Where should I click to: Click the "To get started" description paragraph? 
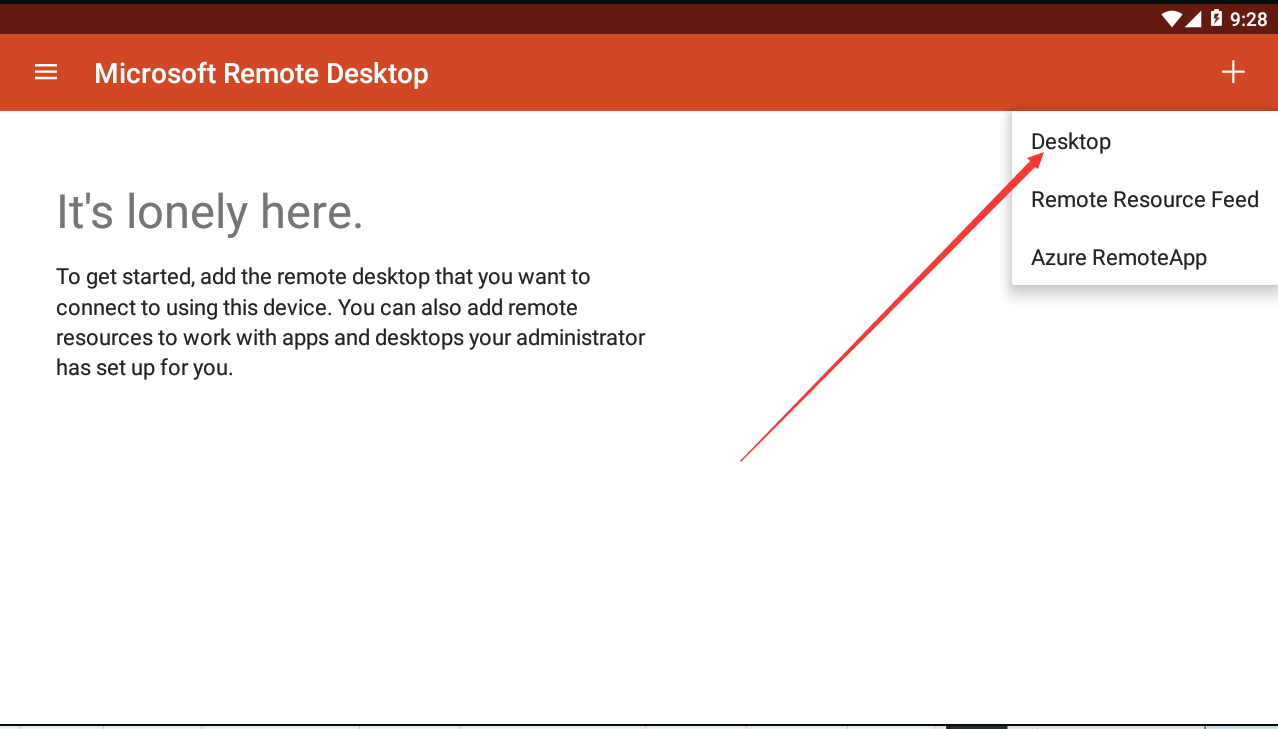351,322
